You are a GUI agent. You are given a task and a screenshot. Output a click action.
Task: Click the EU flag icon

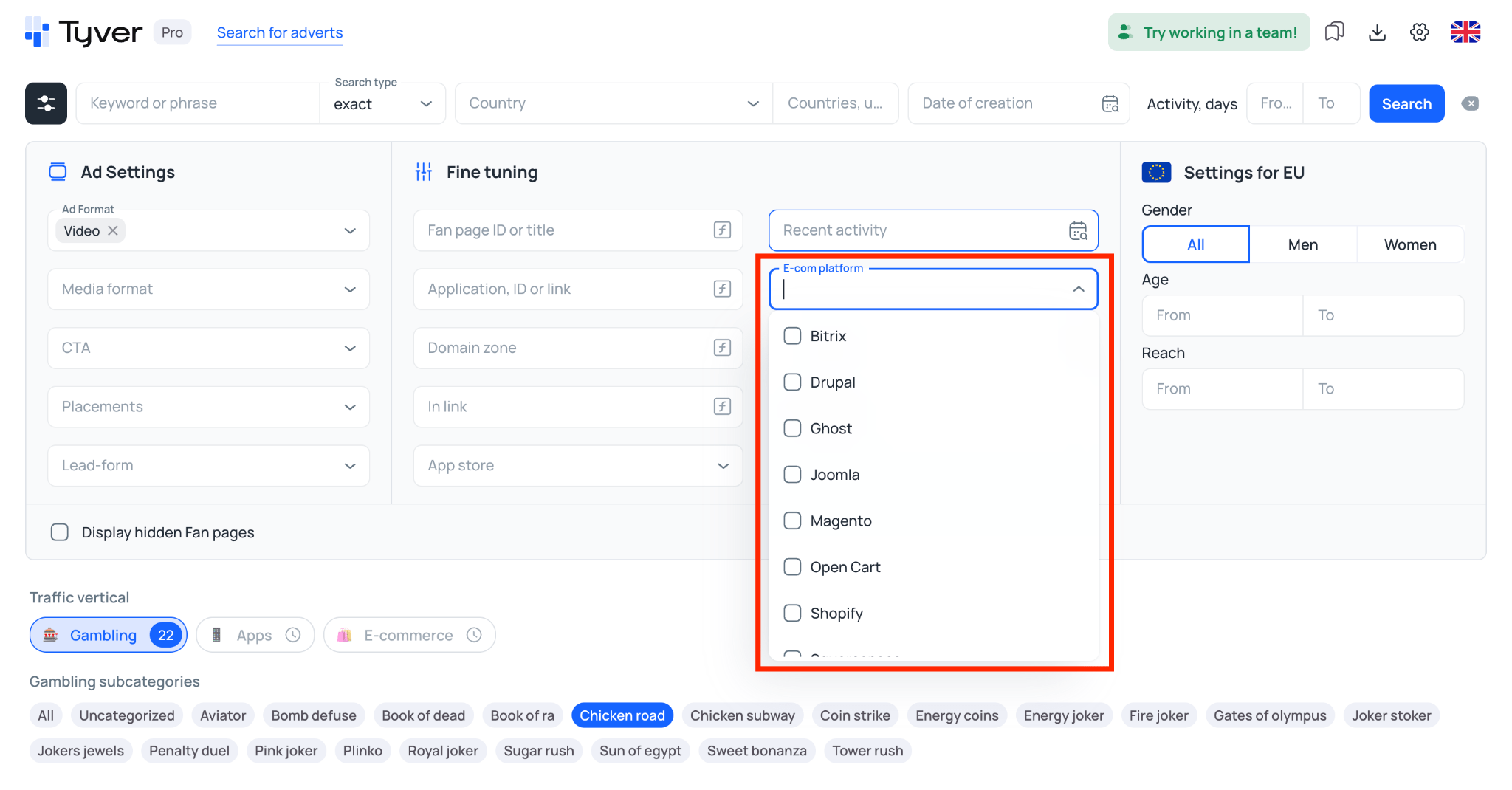pos(1156,172)
